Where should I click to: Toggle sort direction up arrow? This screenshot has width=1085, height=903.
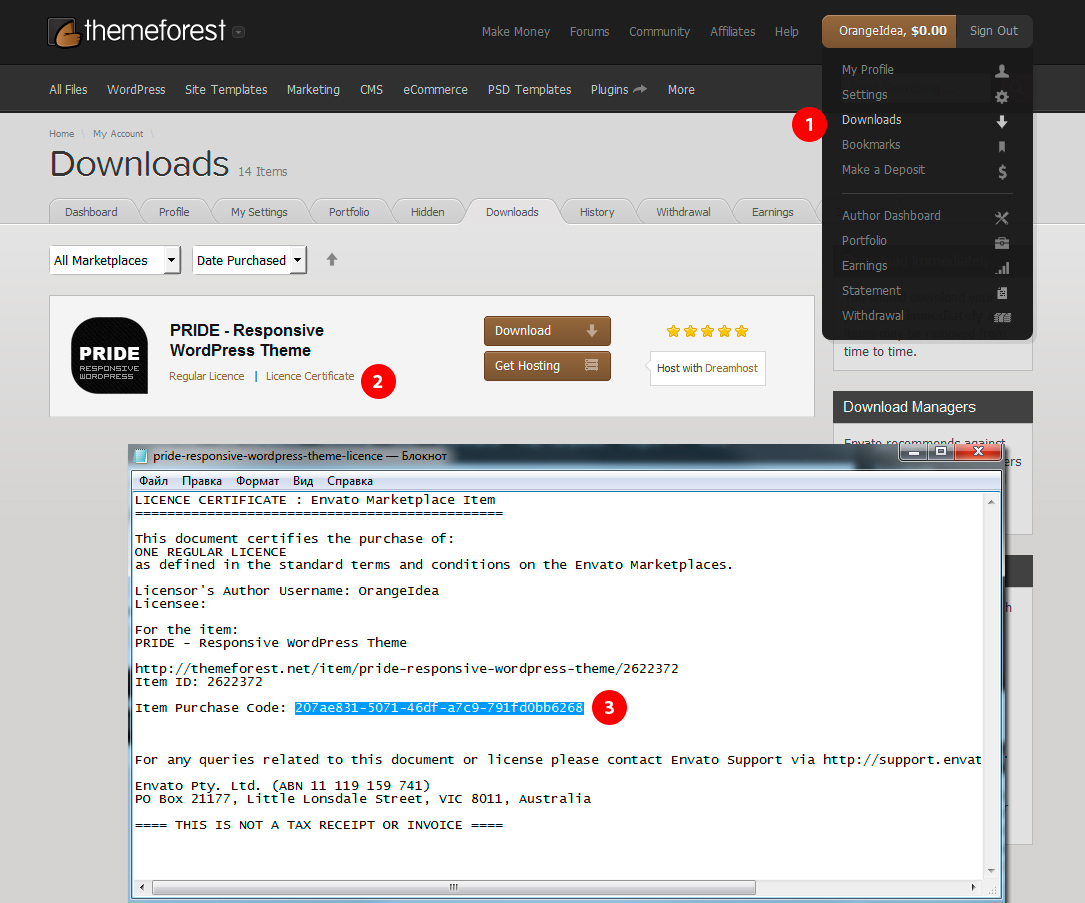[331, 259]
